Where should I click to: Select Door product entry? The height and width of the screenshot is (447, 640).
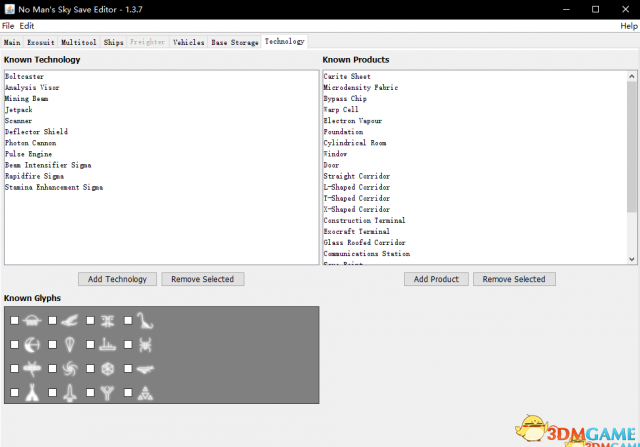click(x=475, y=165)
